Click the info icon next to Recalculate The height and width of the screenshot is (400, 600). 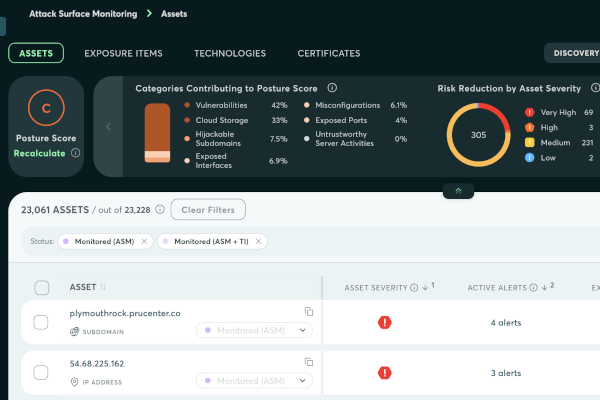[x=76, y=153]
